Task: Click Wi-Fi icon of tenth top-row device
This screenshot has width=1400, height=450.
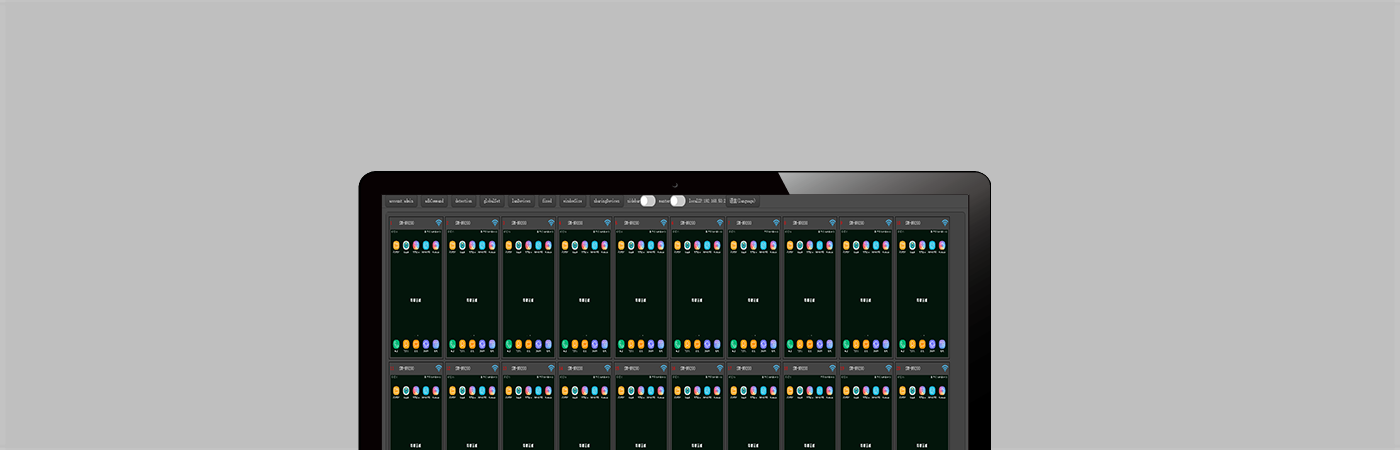Action: point(944,223)
